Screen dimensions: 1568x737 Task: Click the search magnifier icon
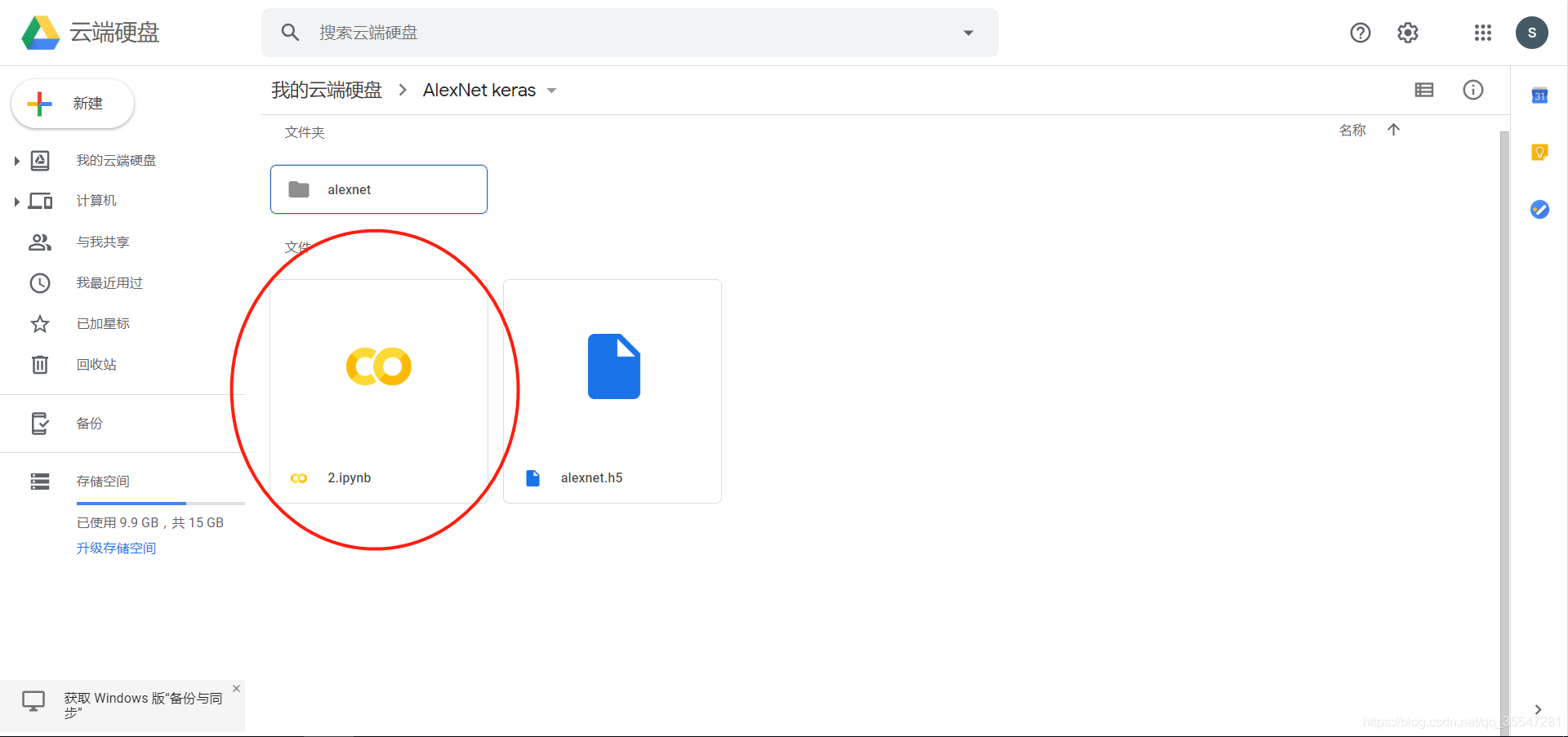290,33
